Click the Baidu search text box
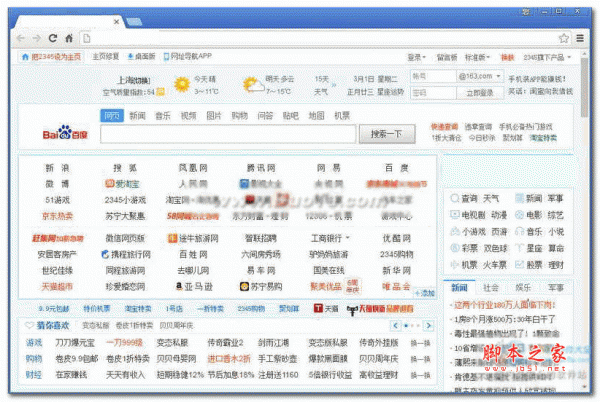The image size is (600, 402). [228, 134]
